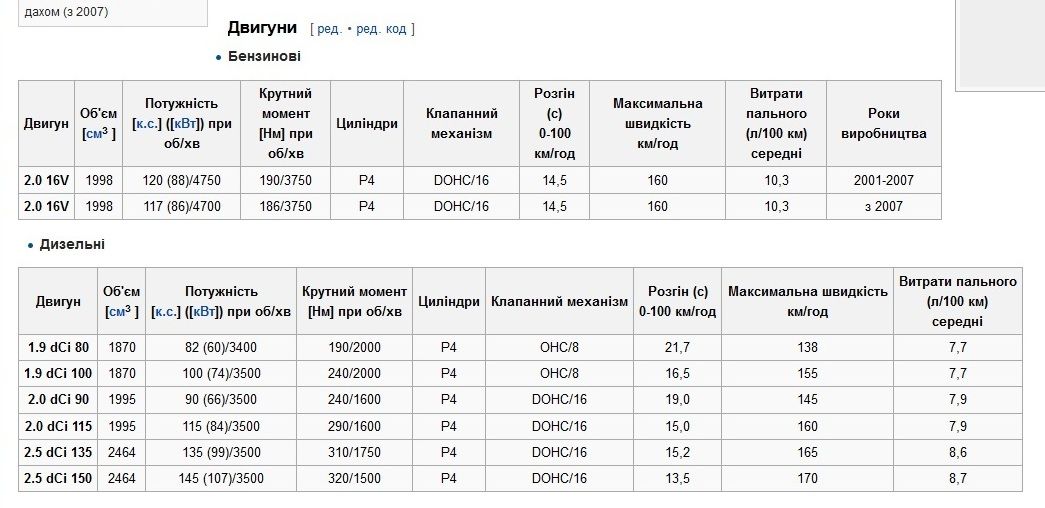This screenshot has width=1045, height=508.
Task: Click the petrol table's Максимальна швидкість header
Action: click(657, 124)
